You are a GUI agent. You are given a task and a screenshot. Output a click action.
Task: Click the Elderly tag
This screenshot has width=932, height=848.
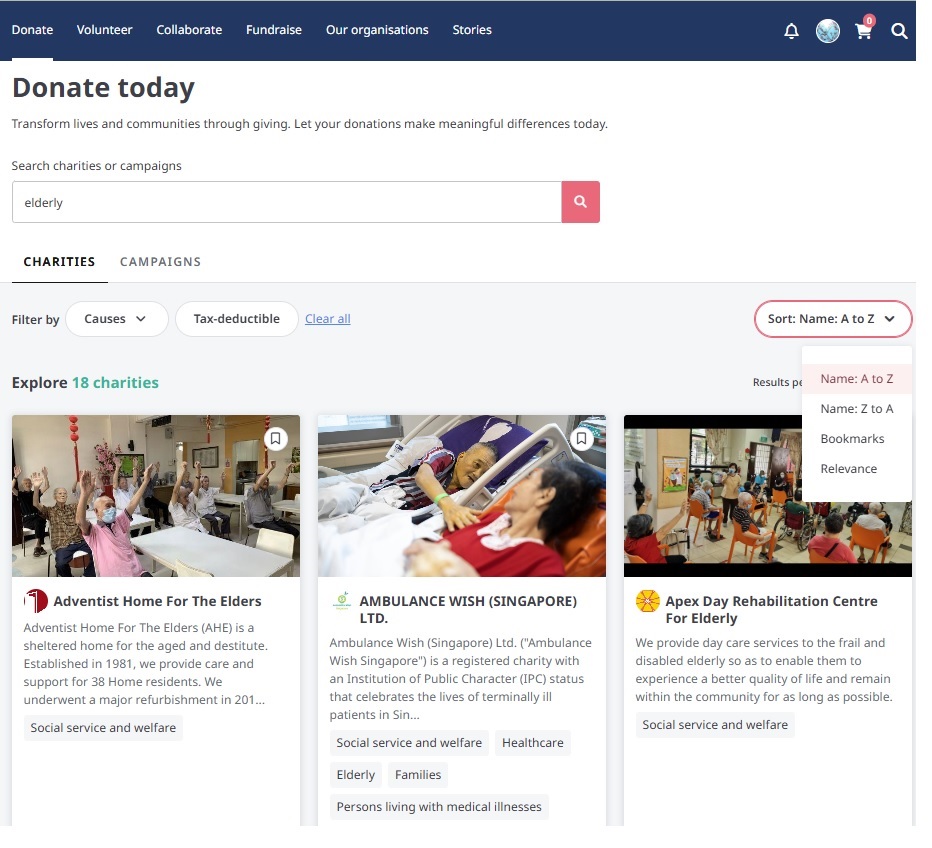tap(355, 775)
